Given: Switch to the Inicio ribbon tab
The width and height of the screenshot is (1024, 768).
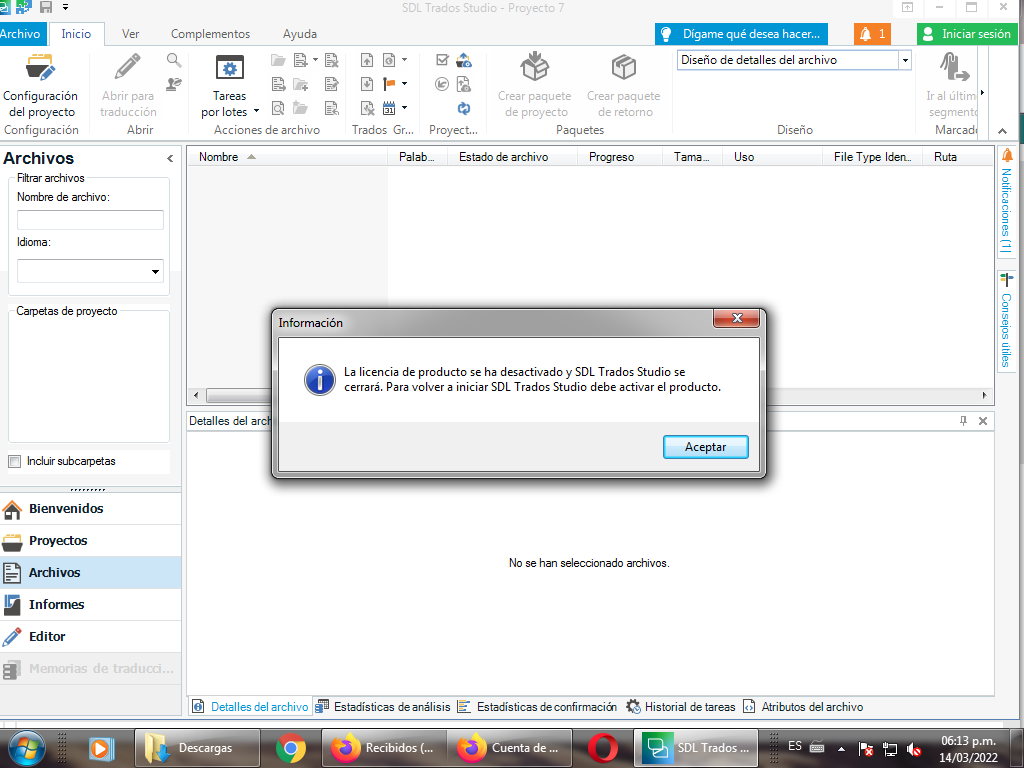Looking at the screenshot, I should click(76, 34).
